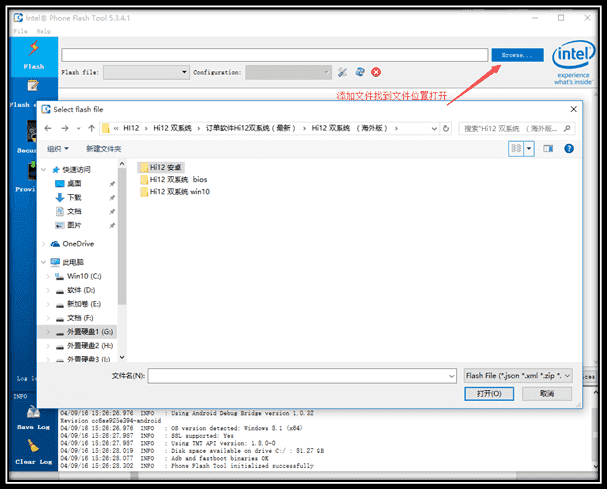
Task: Expand the 软件 (D:) node
Action: coord(48,290)
